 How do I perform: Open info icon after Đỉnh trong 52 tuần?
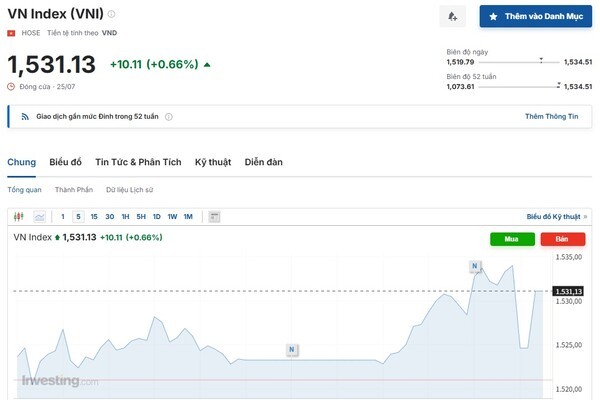pyautogui.click(x=169, y=117)
